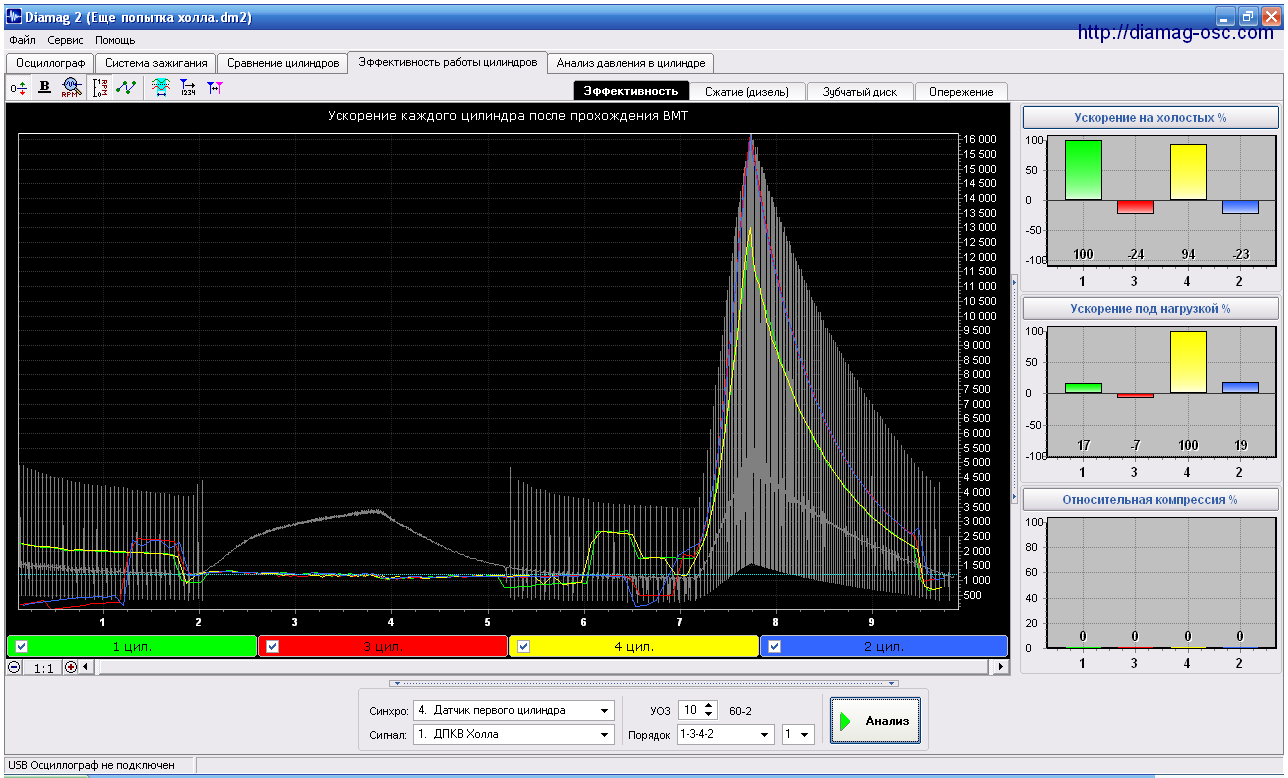The width and height of the screenshot is (1288, 778).
Task: Open the Помощь menu
Action: pyautogui.click(x=115, y=40)
